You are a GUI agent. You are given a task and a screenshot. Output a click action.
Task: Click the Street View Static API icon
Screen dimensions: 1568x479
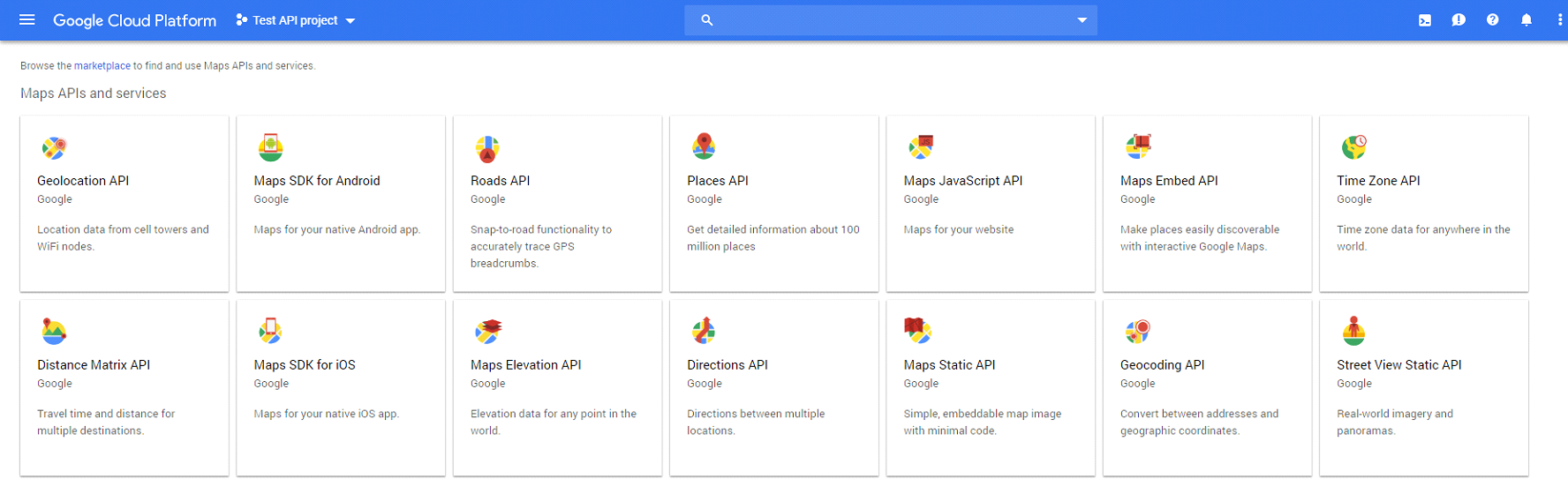point(1353,331)
